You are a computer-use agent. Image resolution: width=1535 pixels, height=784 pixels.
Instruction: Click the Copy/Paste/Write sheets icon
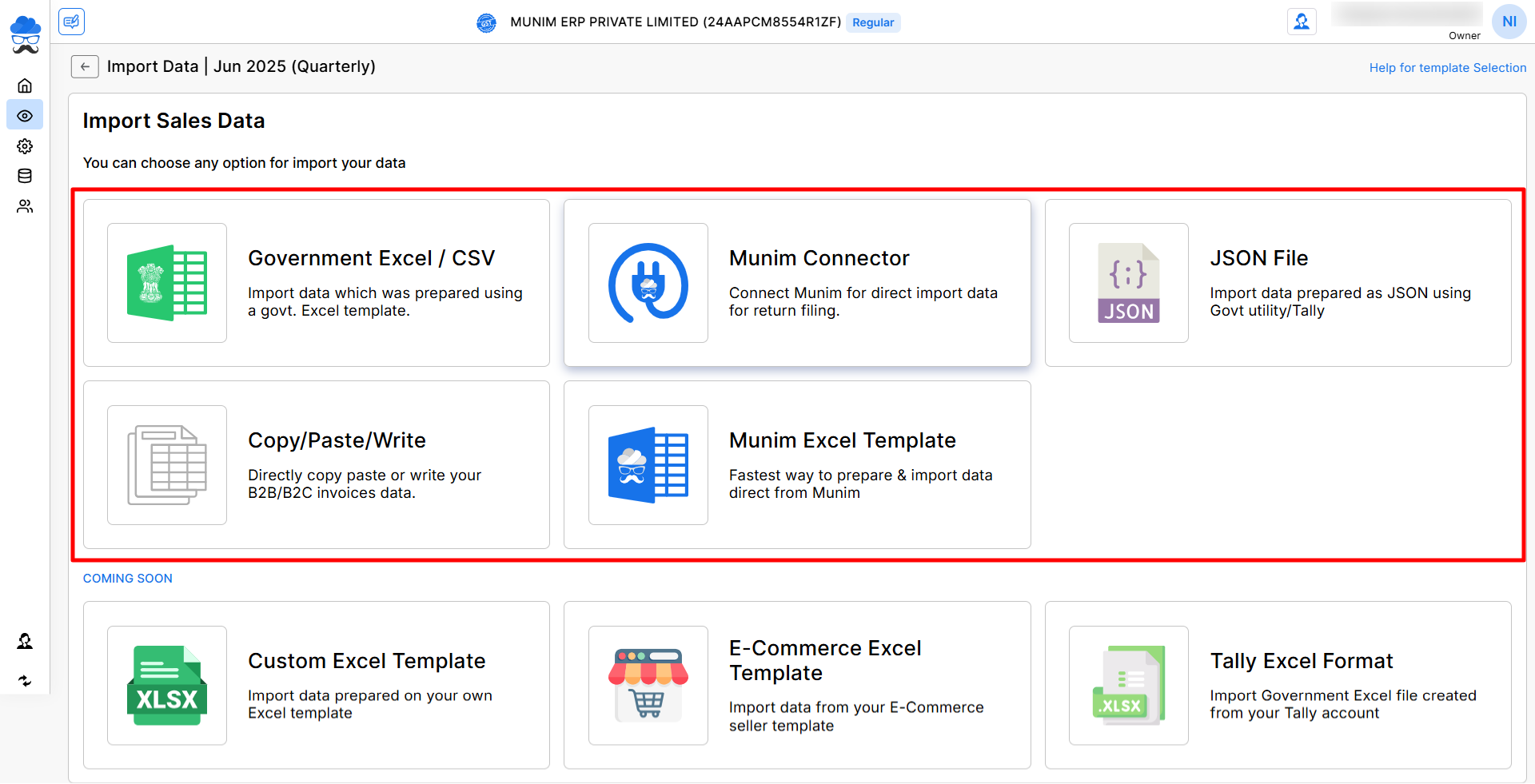tap(167, 465)
